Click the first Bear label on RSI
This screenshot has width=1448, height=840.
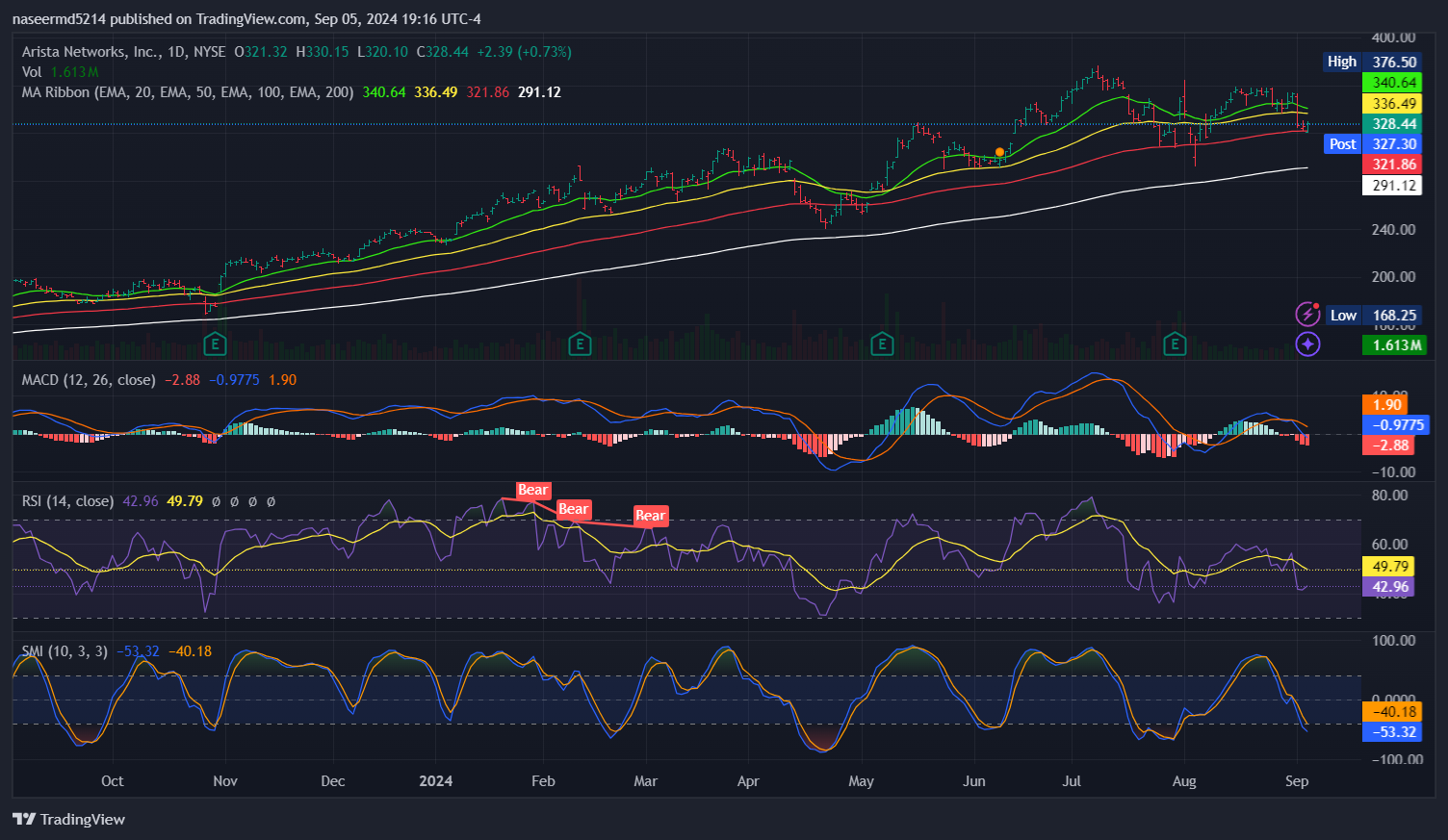532,490
